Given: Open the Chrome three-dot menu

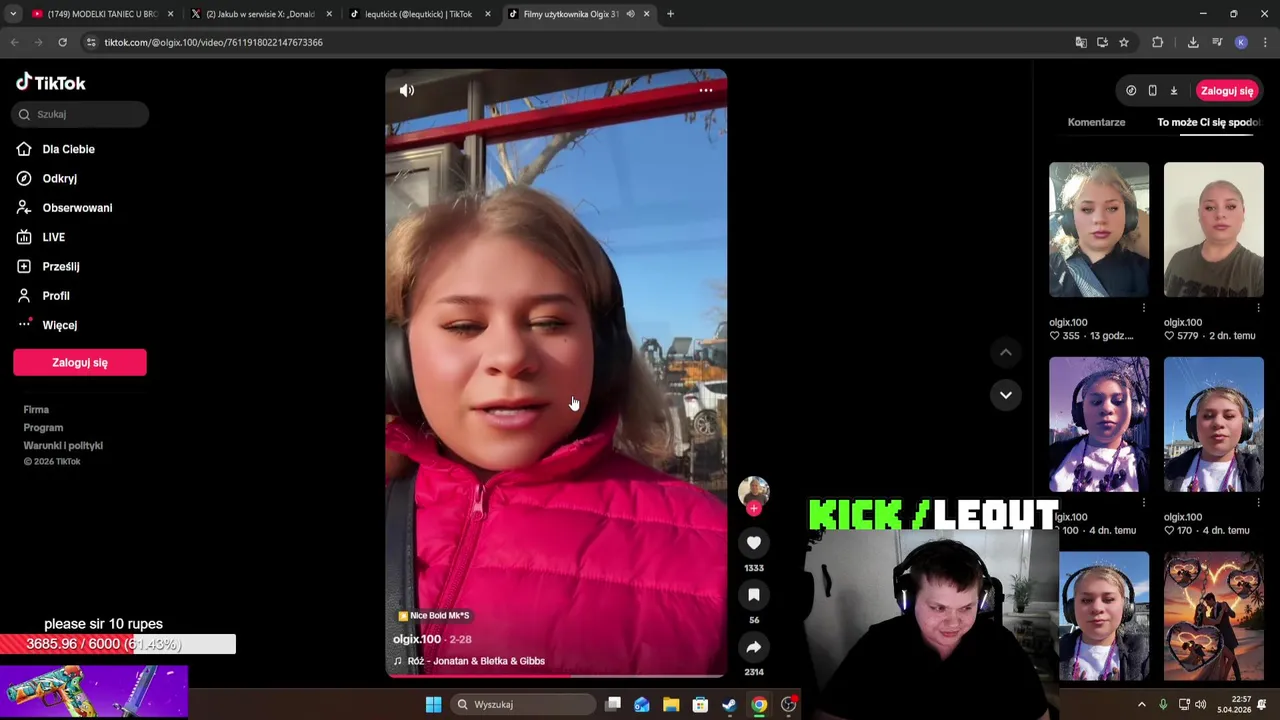Looking at the screenshot, I should pos(1265,42).
